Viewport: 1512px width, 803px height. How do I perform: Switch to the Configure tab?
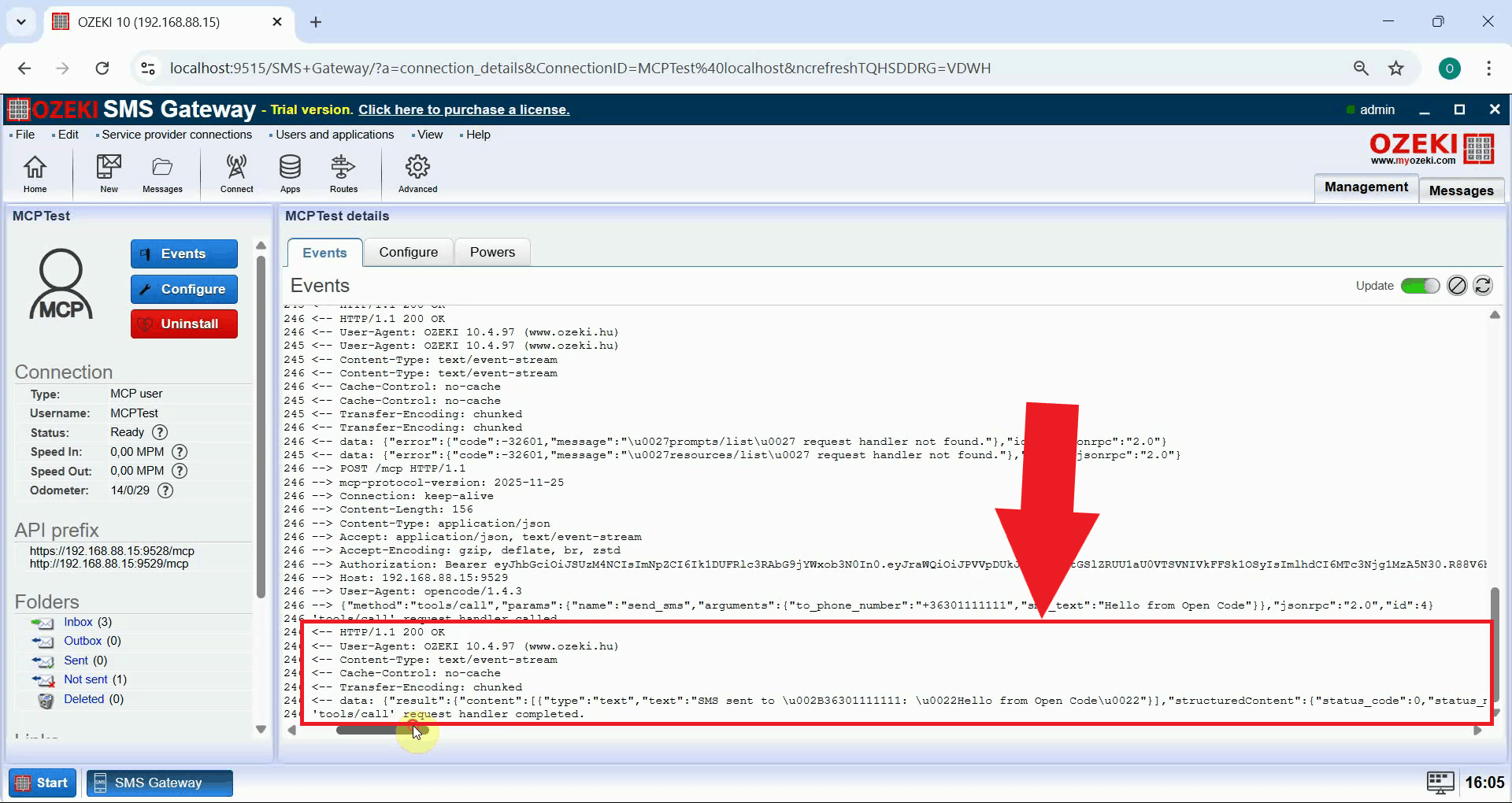[x=408, y=252]
